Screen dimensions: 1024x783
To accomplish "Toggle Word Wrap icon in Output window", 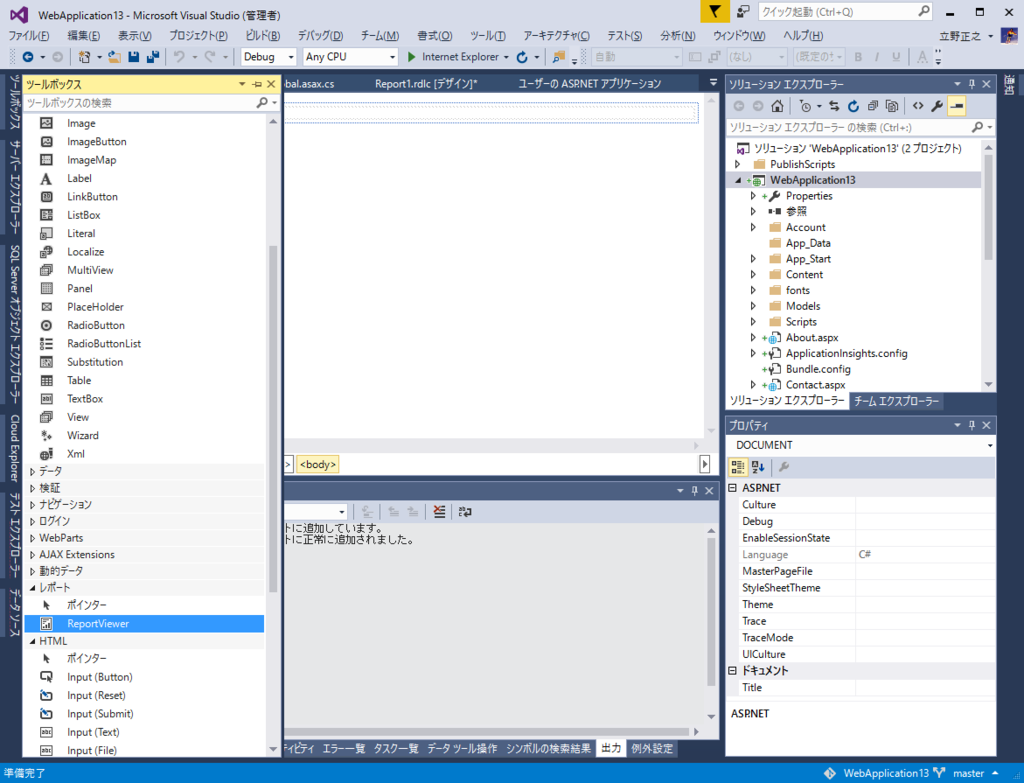I will coord(465,511).
